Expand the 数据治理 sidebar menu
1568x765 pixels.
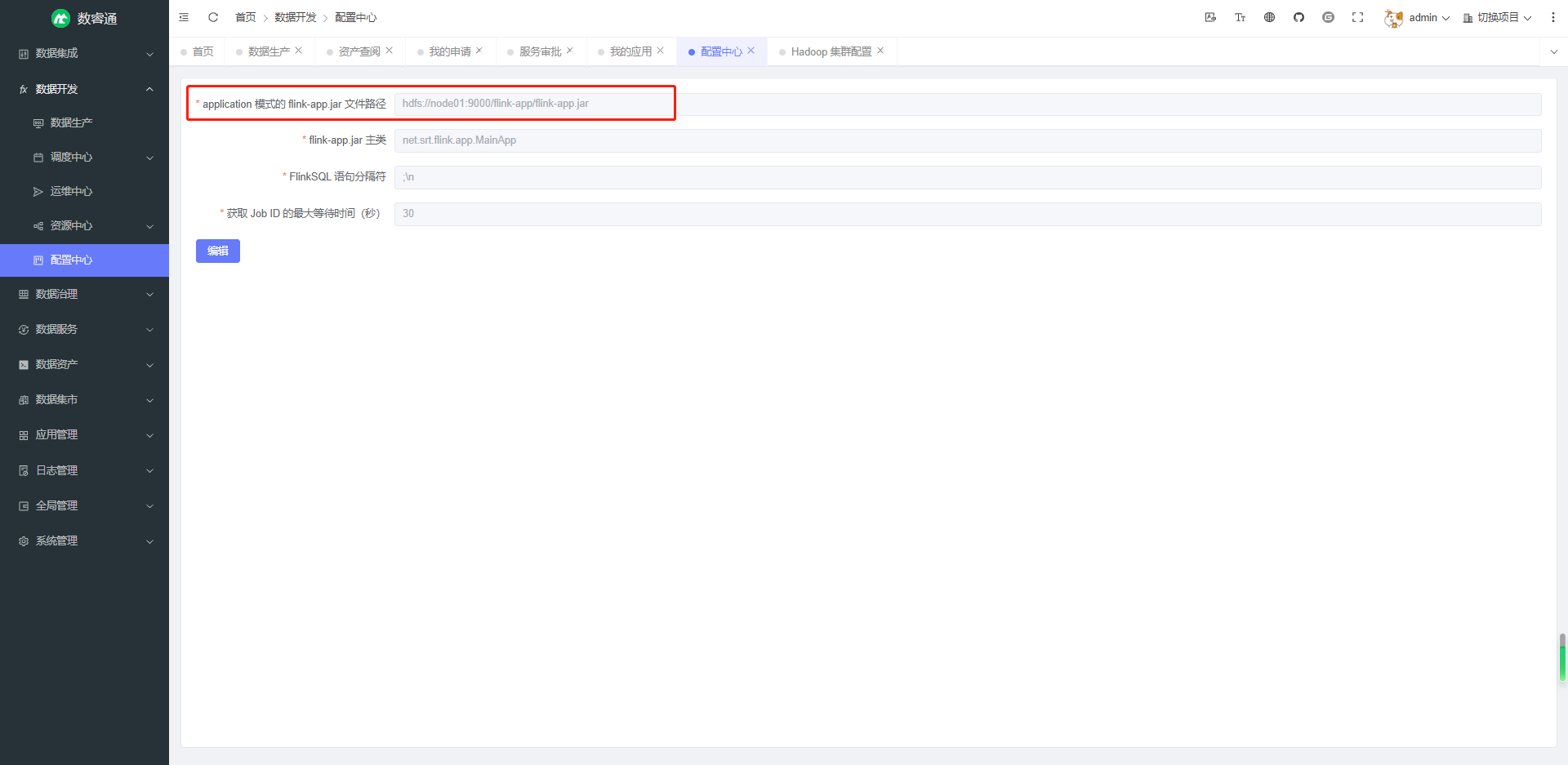[84, 295]
